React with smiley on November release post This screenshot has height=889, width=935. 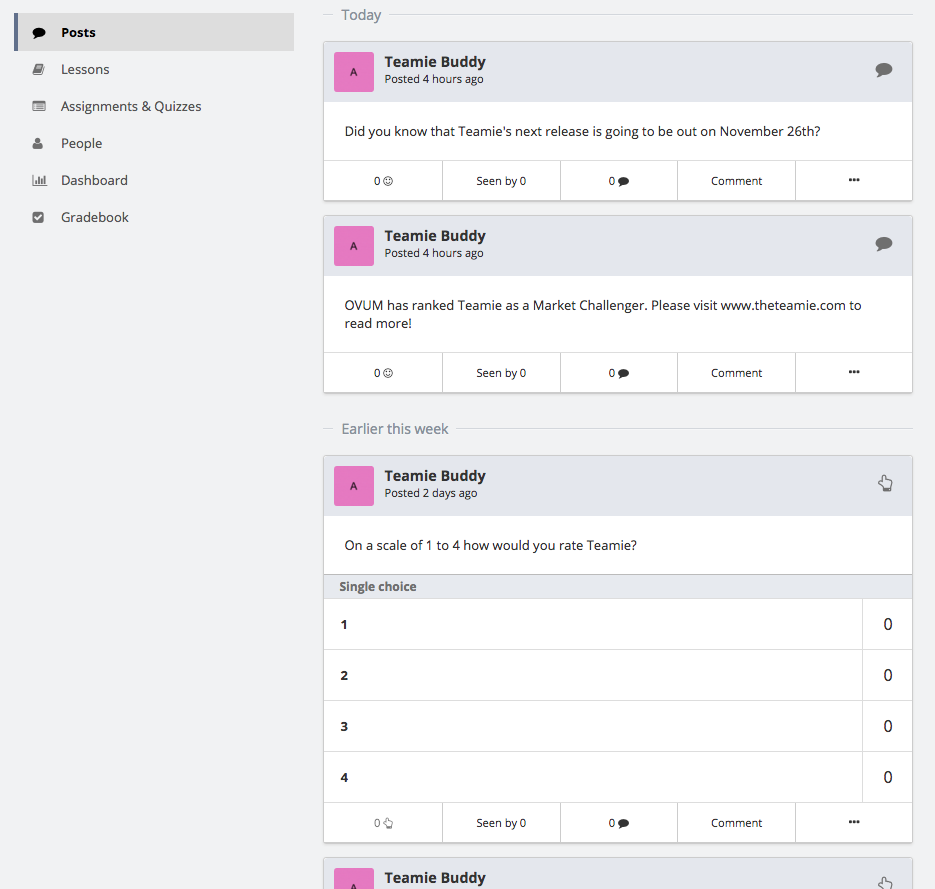[x=383, y=181]
